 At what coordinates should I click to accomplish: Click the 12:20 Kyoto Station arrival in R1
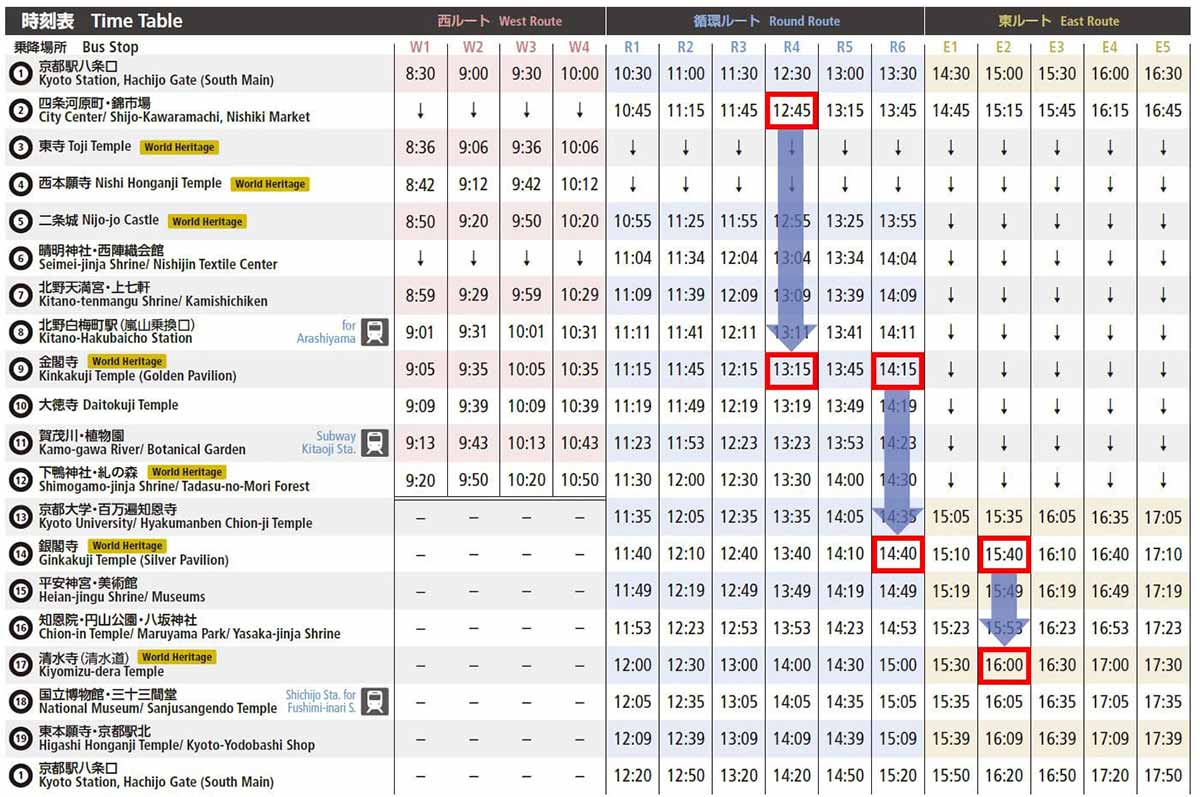(632, 776)
